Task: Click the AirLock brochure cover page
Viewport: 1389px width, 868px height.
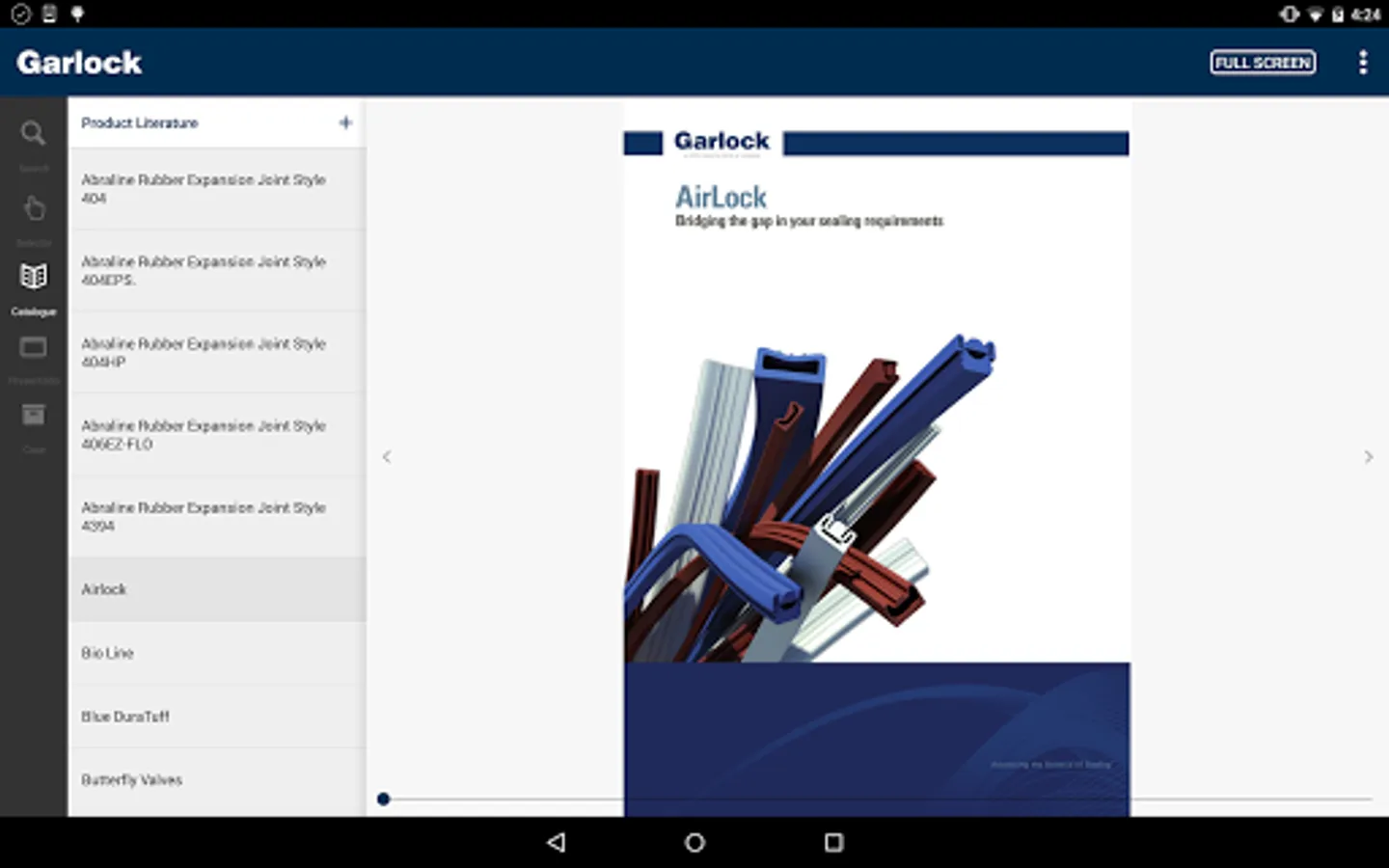Action: click(x=877, y=458)
